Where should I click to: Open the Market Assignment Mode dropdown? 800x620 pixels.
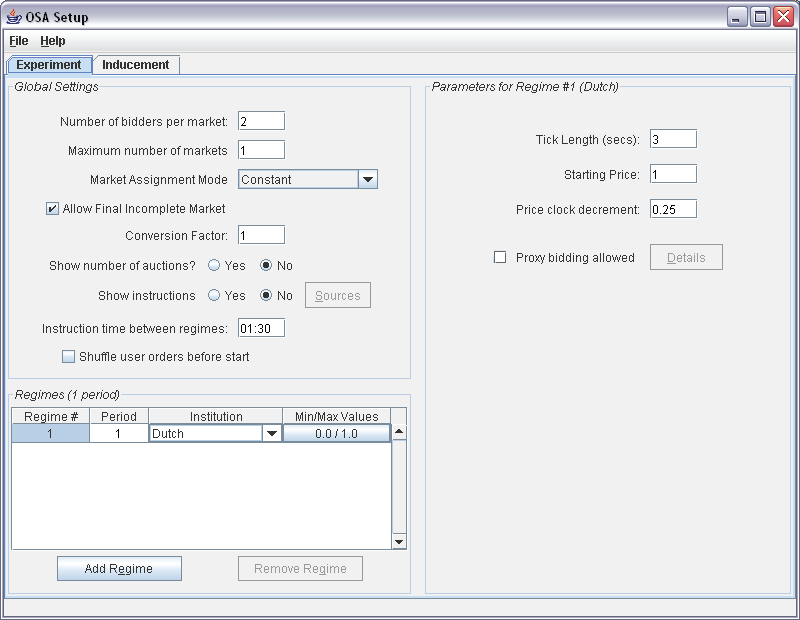pyautogui.click(x=368, y=180)
